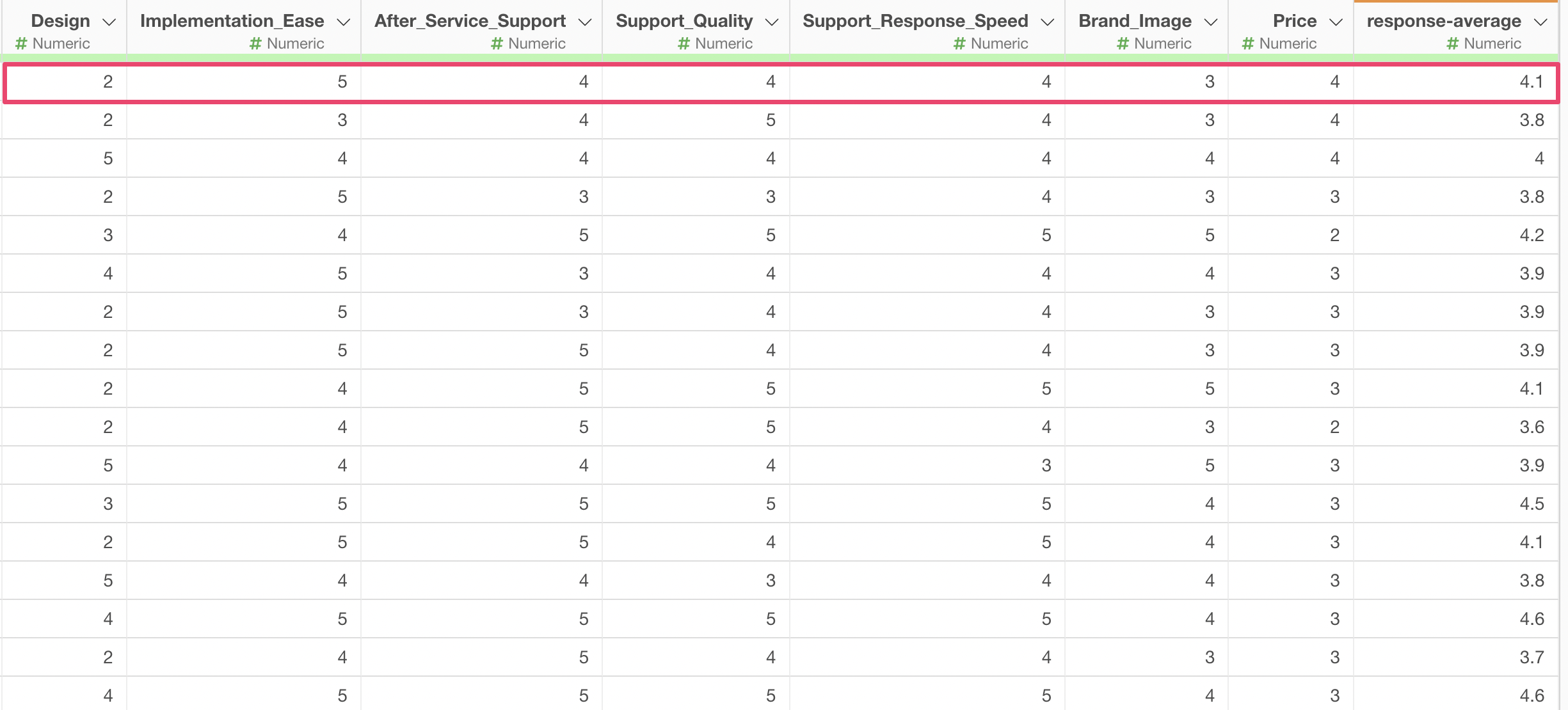Select the Support_Quality column header name

click(x=684, y=21)
